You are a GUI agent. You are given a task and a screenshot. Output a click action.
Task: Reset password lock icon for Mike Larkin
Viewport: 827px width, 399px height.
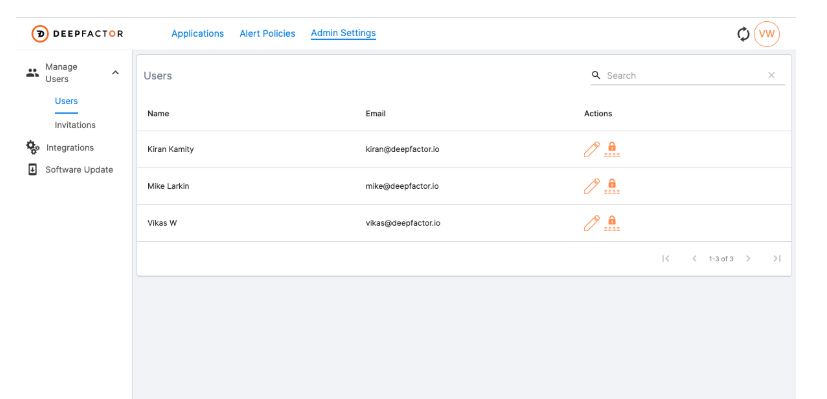(612, 186)
